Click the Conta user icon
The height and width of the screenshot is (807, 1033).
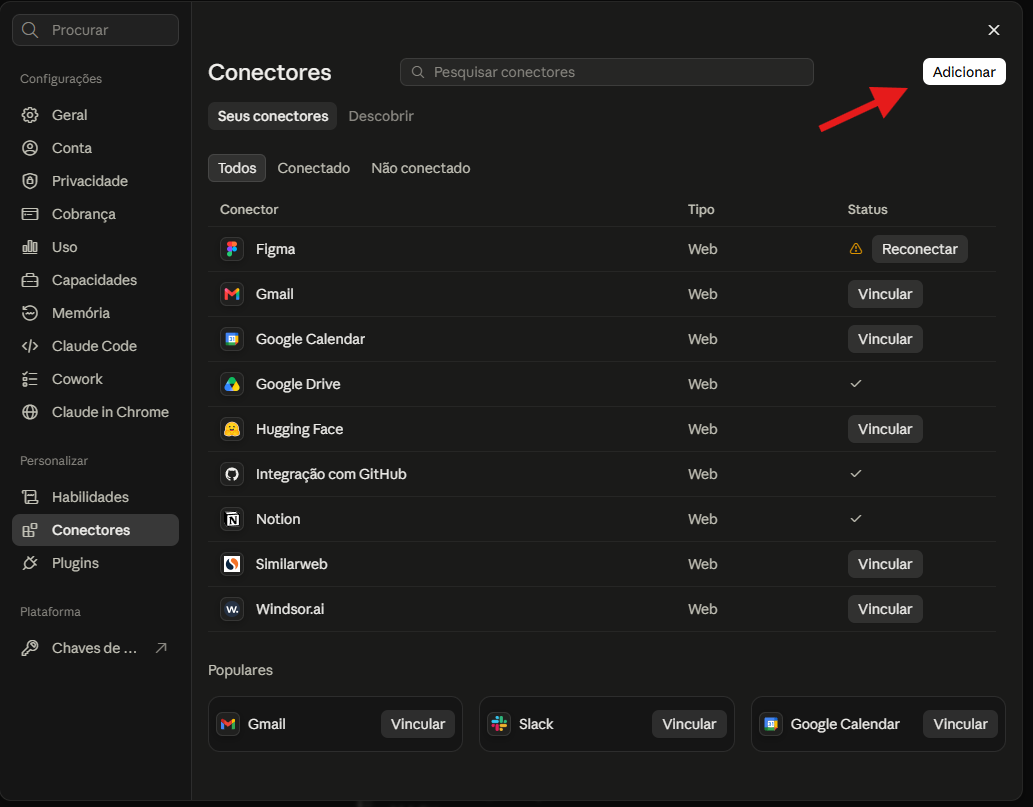(30, 148)
